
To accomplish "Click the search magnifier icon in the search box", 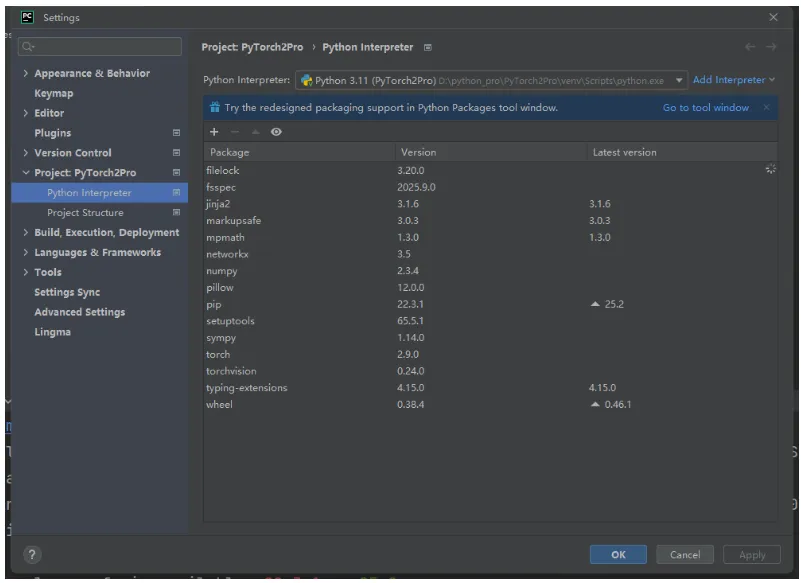I will [28, 46].
